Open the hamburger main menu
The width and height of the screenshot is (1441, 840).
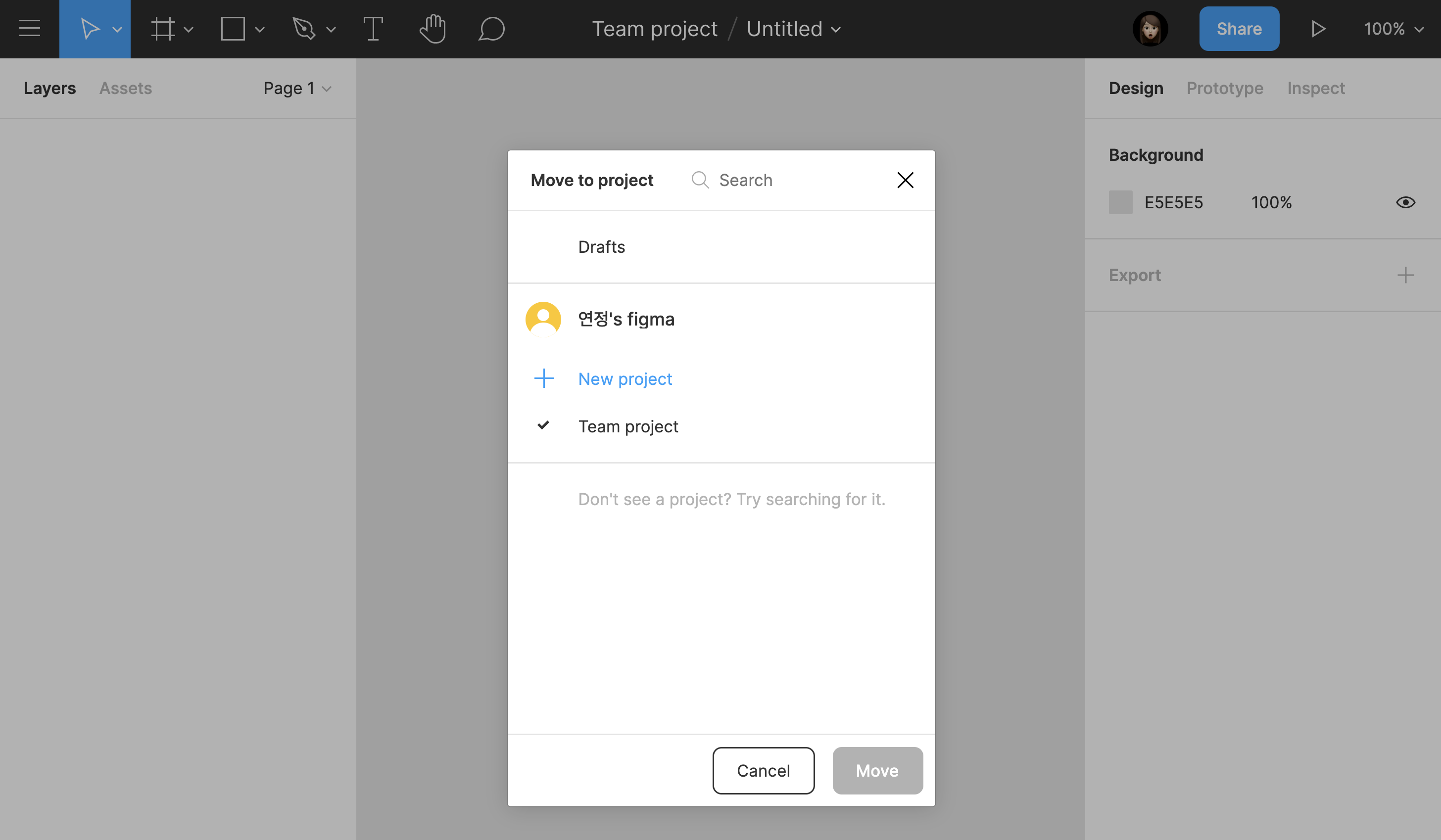[29, 29]
